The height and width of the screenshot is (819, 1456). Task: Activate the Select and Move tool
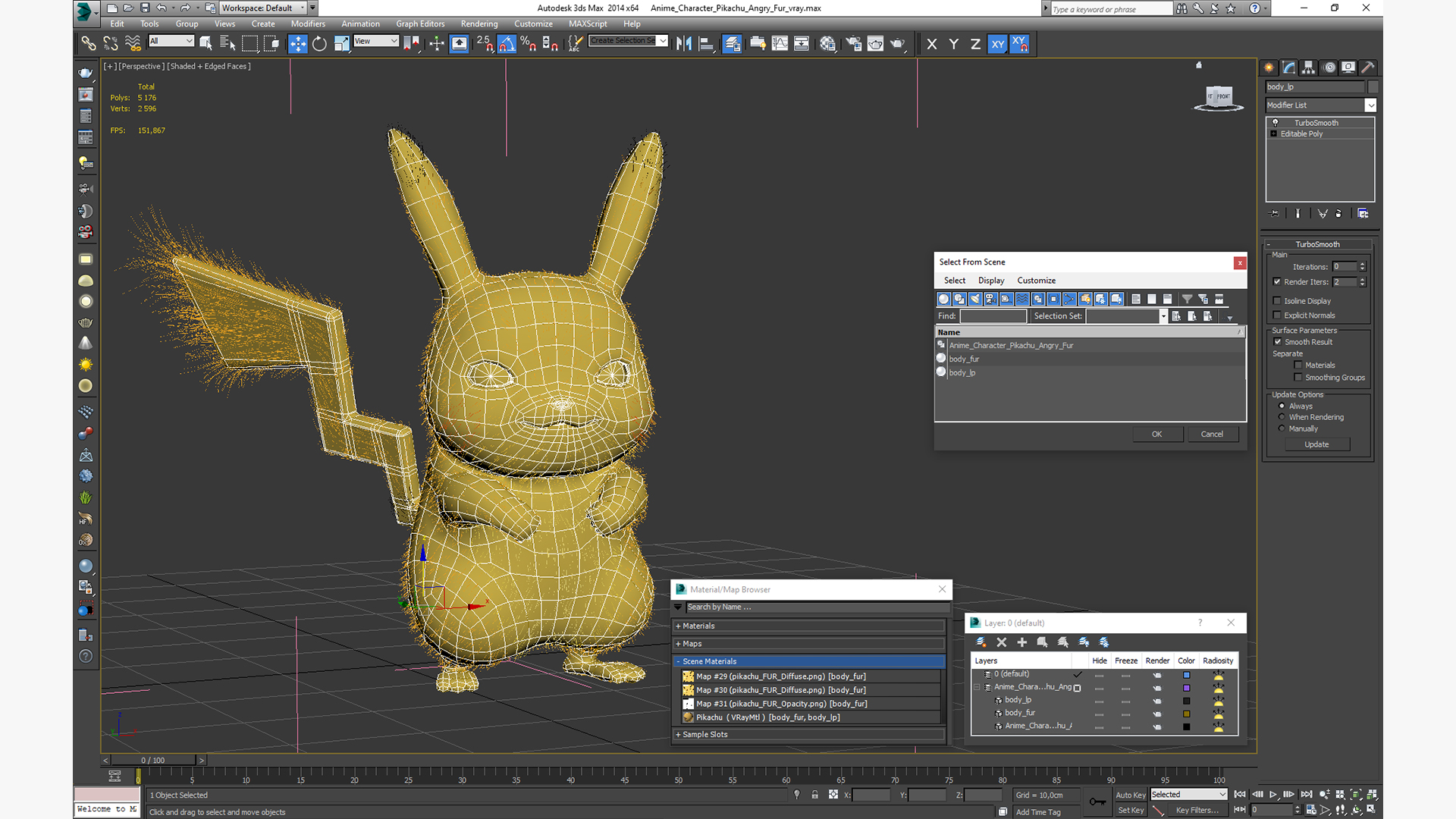point(298,44)
